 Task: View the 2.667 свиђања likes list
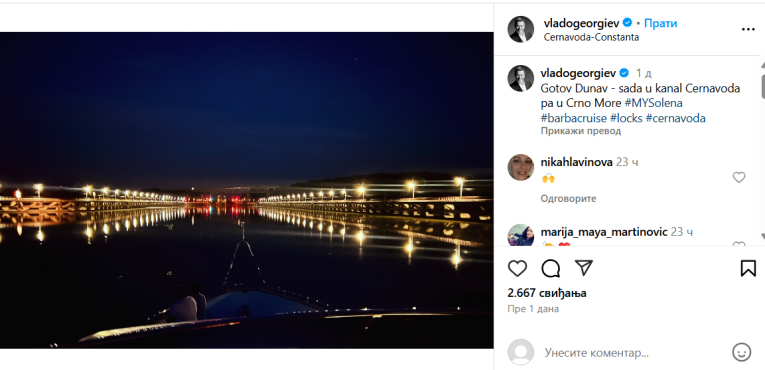pos(547,293)
